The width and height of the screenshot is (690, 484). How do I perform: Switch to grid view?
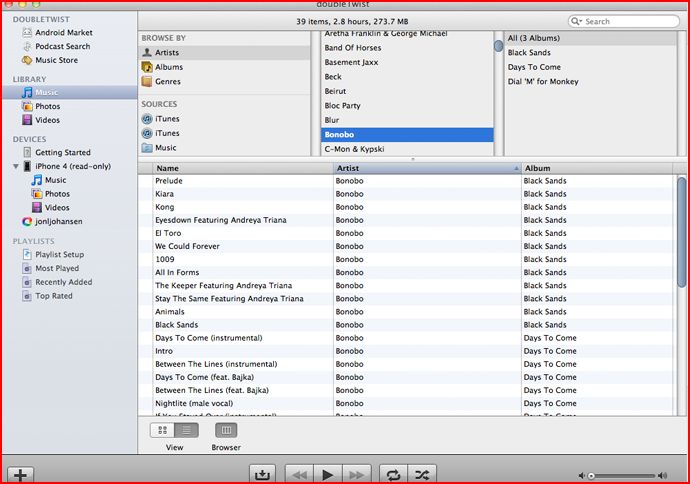pos(162,430)
